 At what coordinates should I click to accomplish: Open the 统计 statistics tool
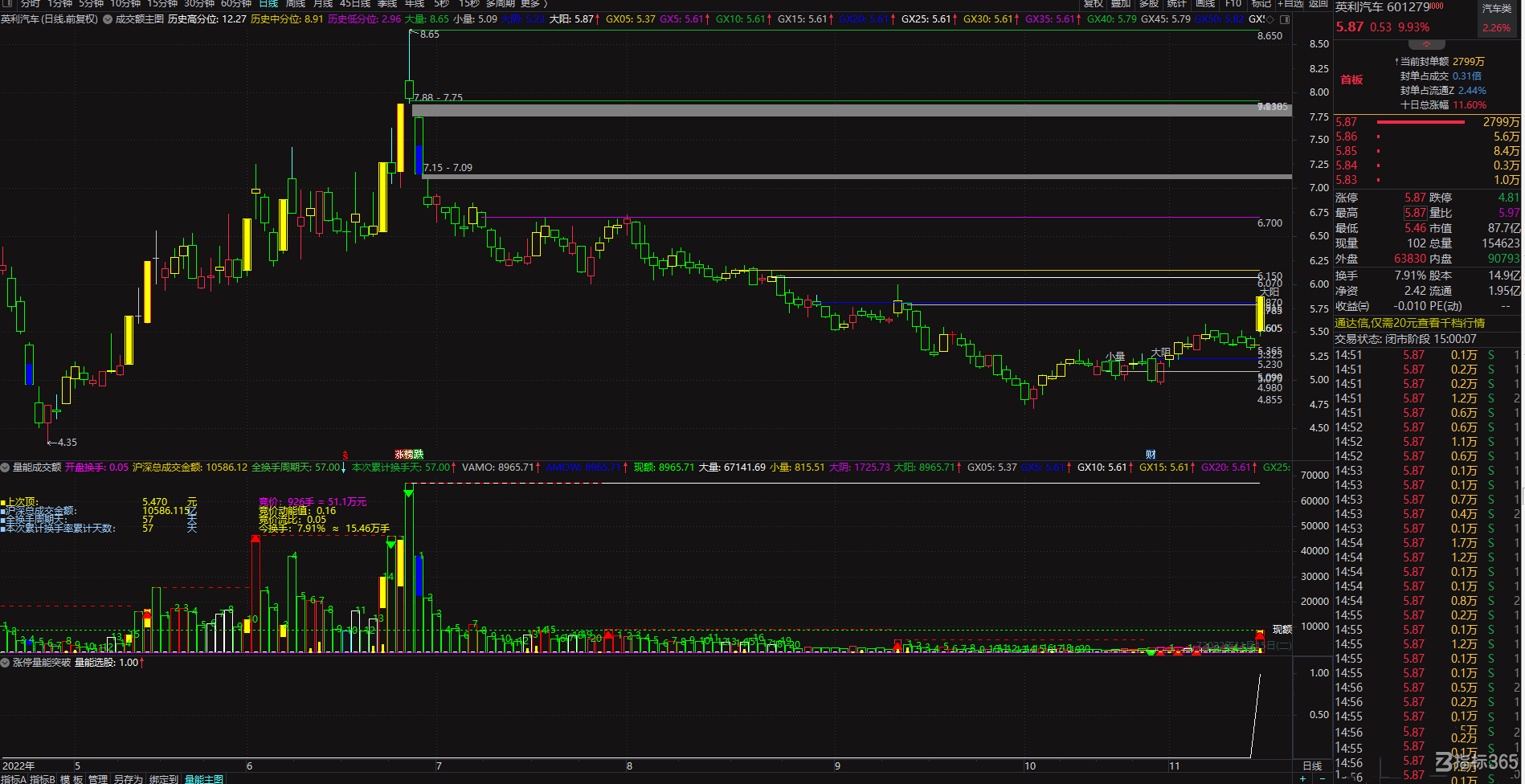tap(1177, 4)
